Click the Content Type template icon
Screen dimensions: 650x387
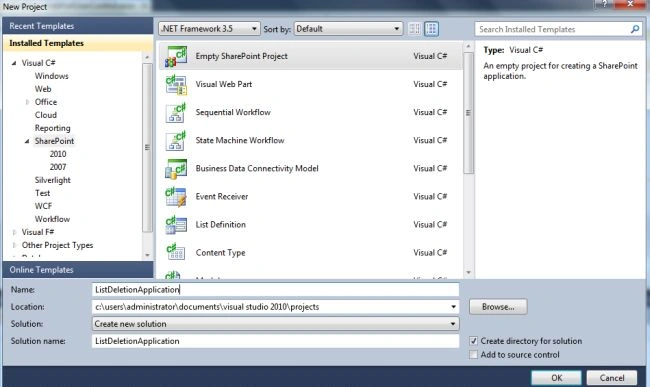pos(176,253)
